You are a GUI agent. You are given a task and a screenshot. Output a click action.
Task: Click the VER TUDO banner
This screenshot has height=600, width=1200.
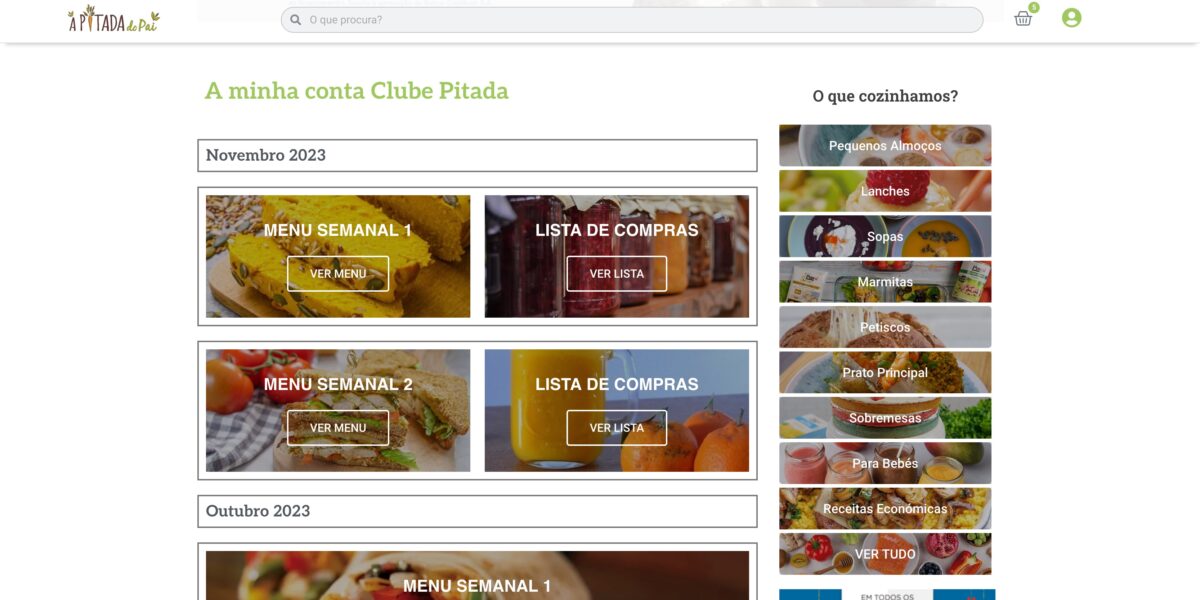[885, 554]
